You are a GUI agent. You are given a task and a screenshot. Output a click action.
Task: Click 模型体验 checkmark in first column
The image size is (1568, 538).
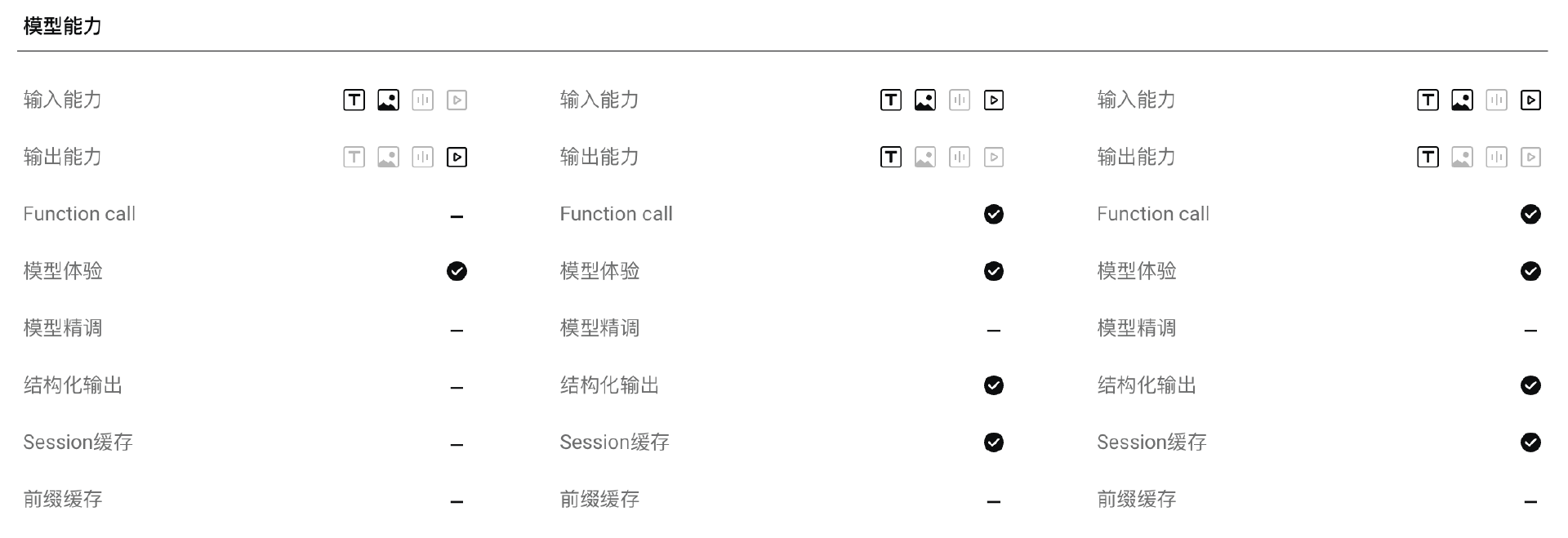pos(457,271)
